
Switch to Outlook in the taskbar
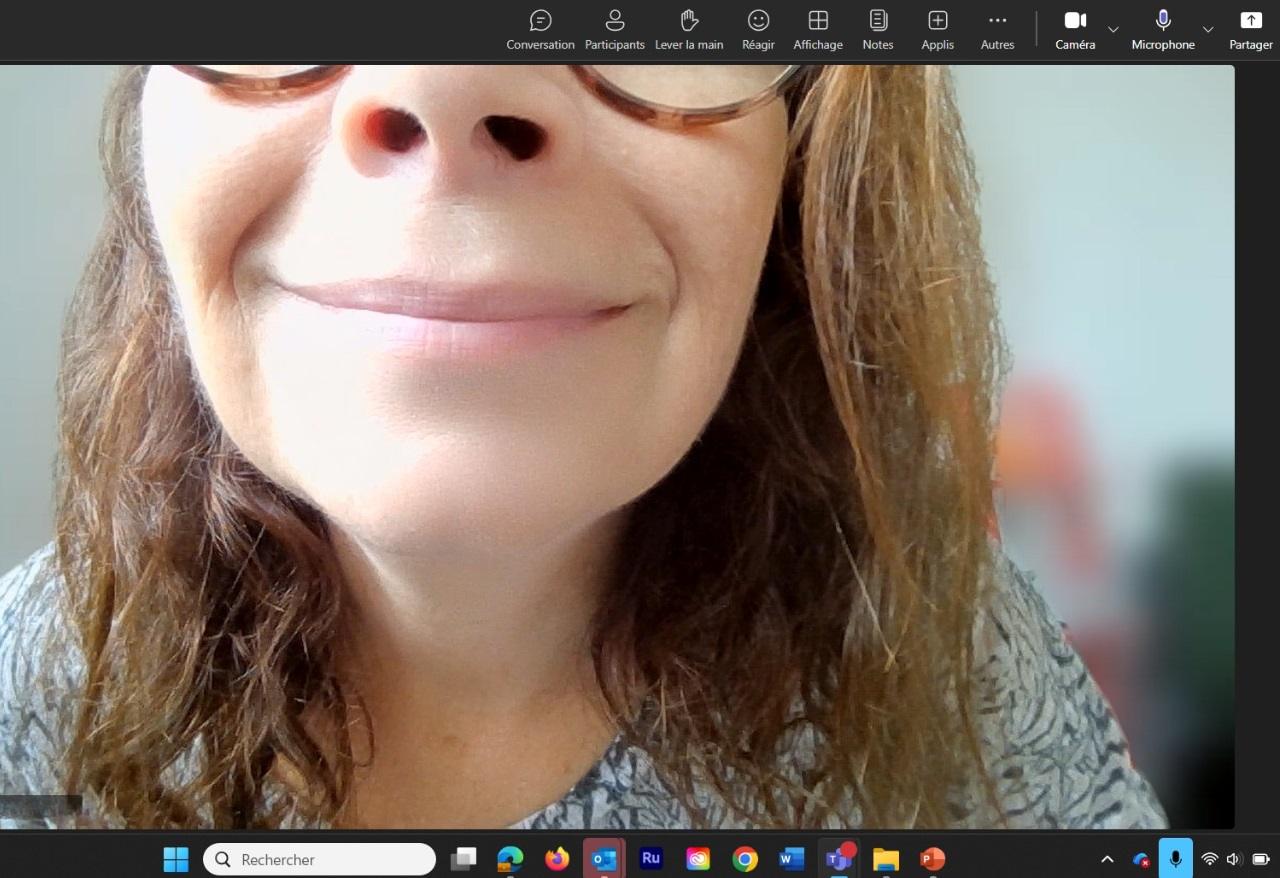604,859
